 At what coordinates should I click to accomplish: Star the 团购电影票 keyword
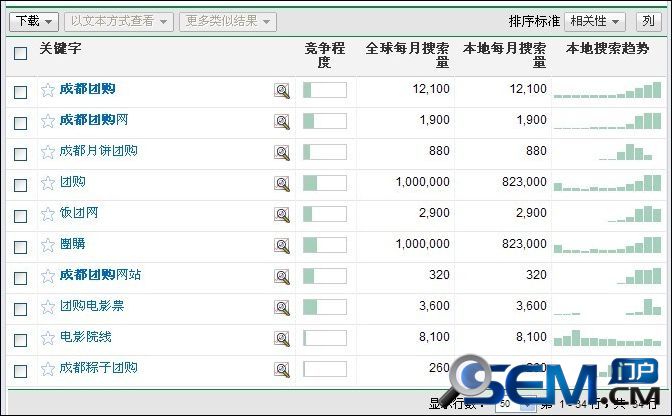coord(47,307)
